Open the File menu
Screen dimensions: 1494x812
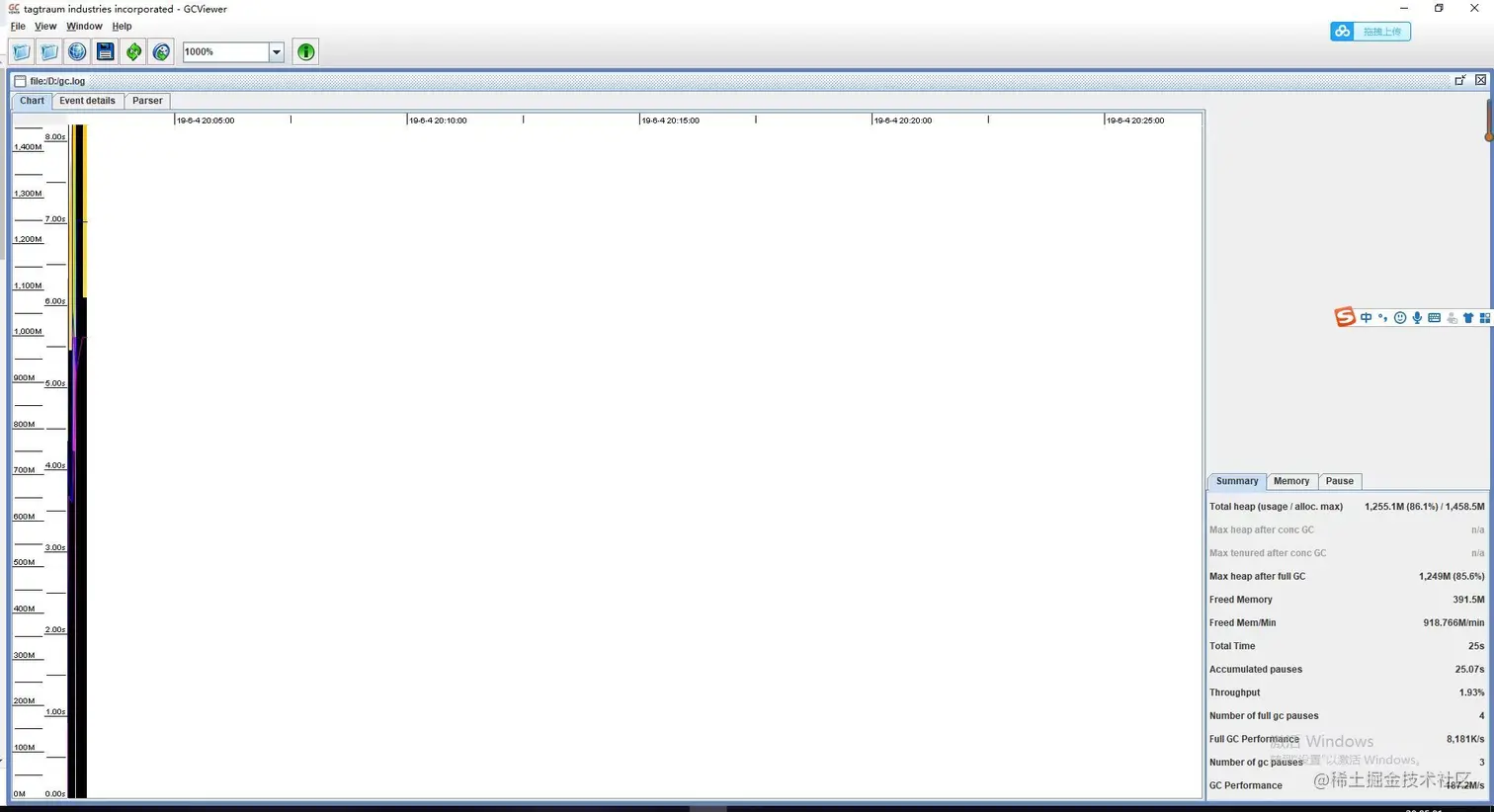tap(18, 27)
